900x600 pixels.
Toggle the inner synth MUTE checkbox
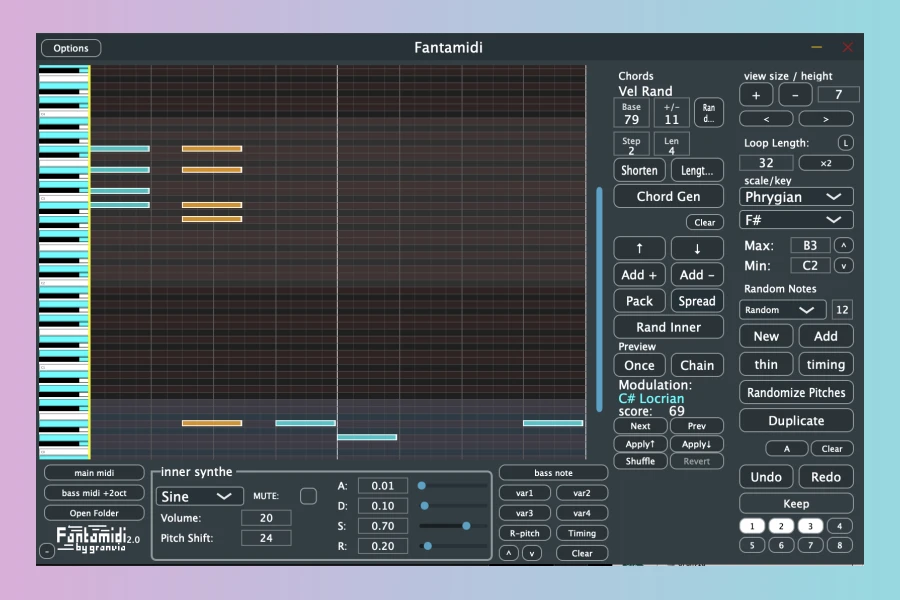(x=308, y=496)
